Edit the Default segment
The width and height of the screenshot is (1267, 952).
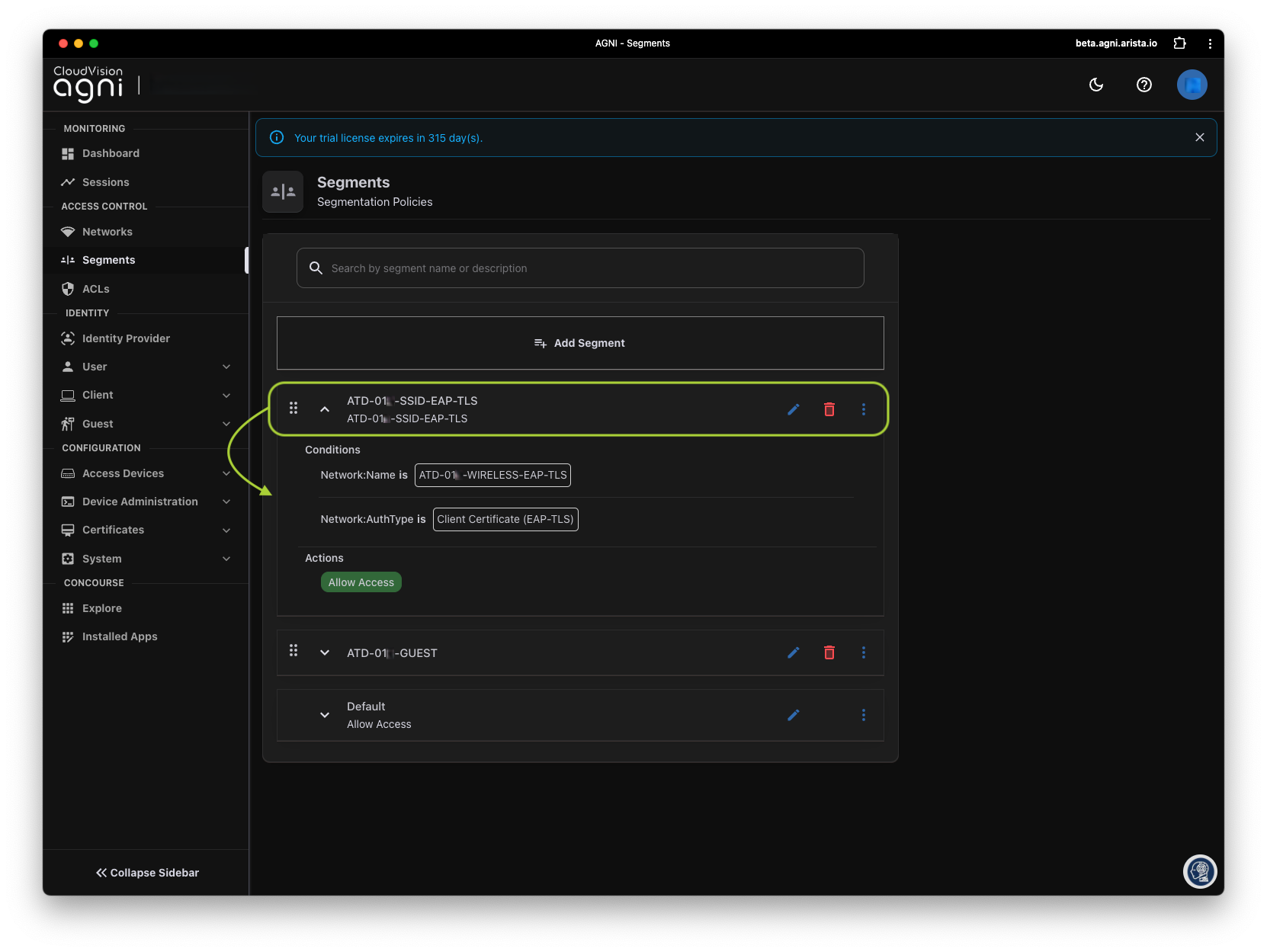pyautogui.click(x=794, y=715)
